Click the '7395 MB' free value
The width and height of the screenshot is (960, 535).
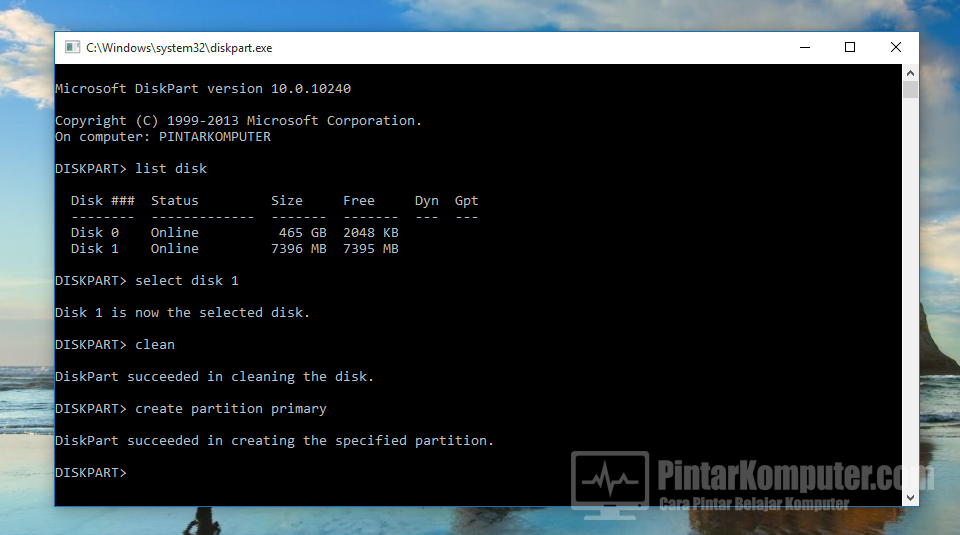click(370, 249)
